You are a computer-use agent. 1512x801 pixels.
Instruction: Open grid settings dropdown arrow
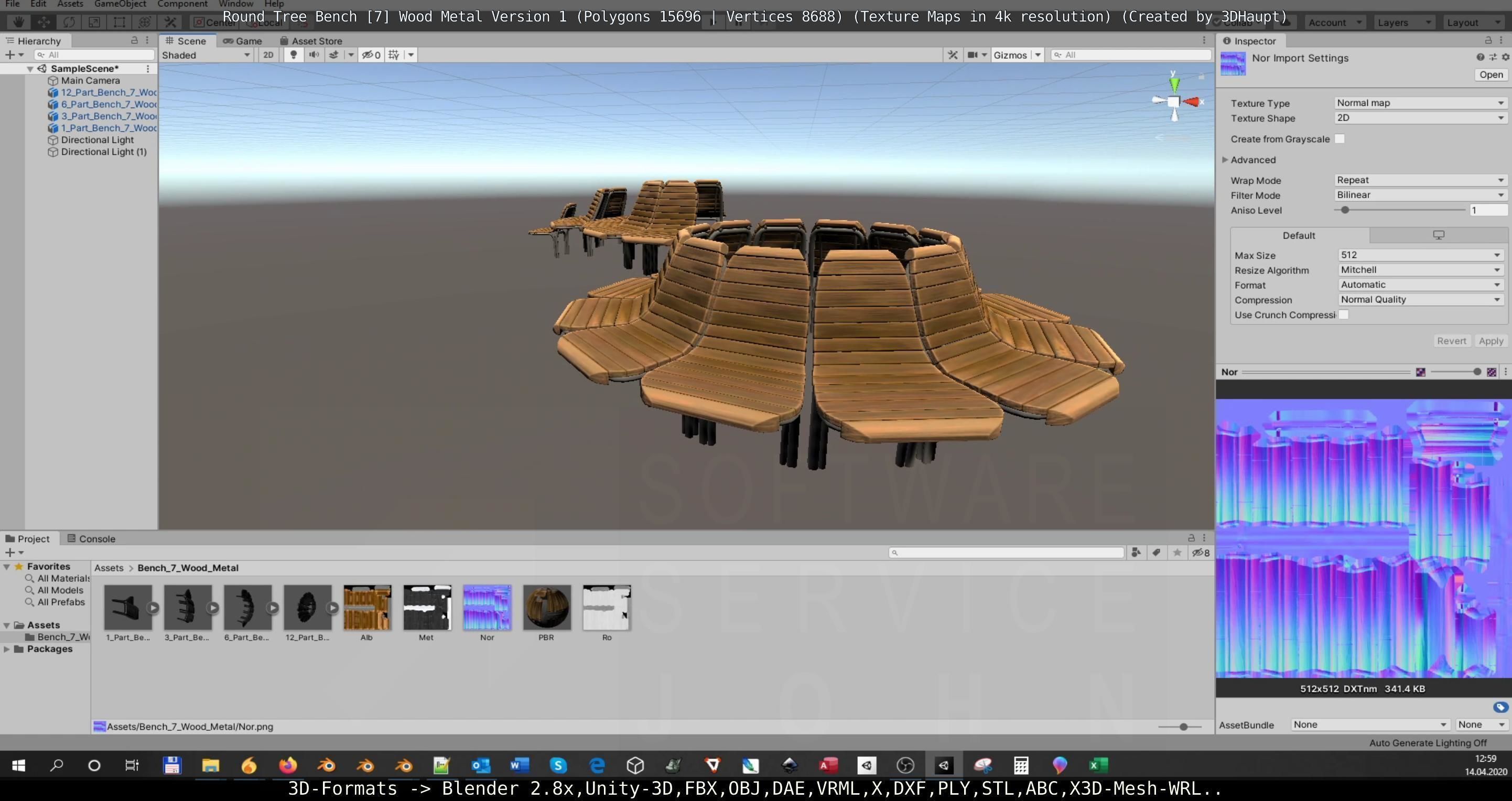(411, 55)
